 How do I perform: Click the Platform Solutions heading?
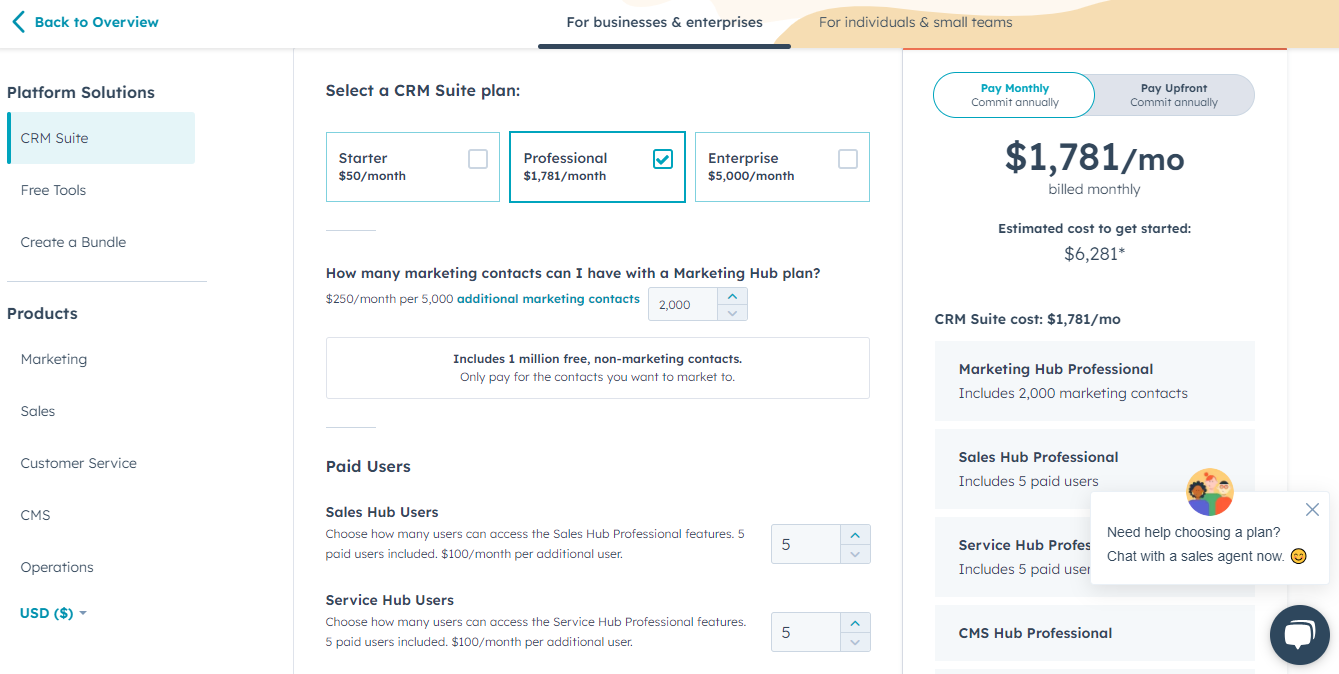click(x=81, y=92)
